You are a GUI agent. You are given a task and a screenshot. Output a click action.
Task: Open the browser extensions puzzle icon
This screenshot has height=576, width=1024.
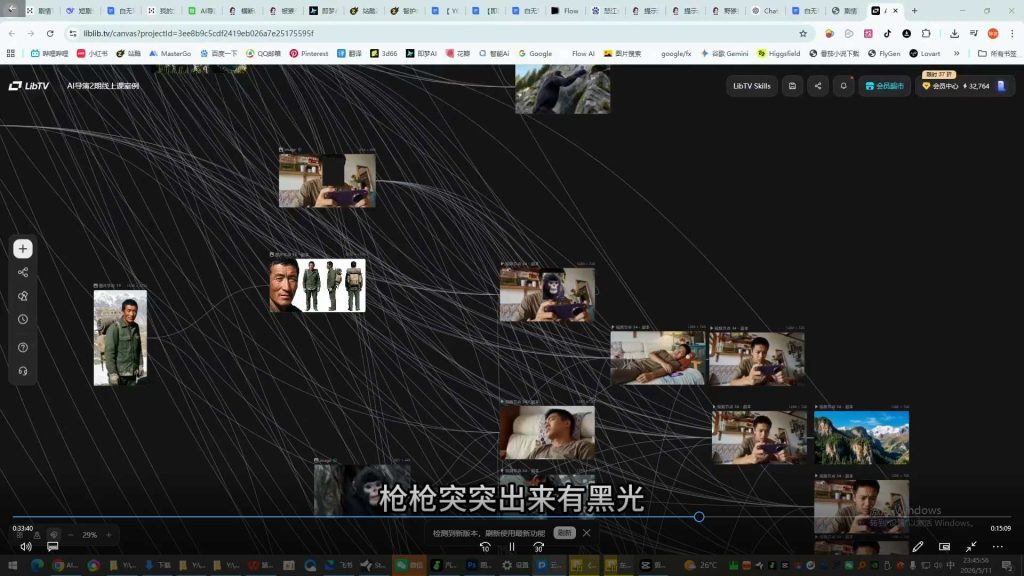pyautogui.click(x=926, y=33)
